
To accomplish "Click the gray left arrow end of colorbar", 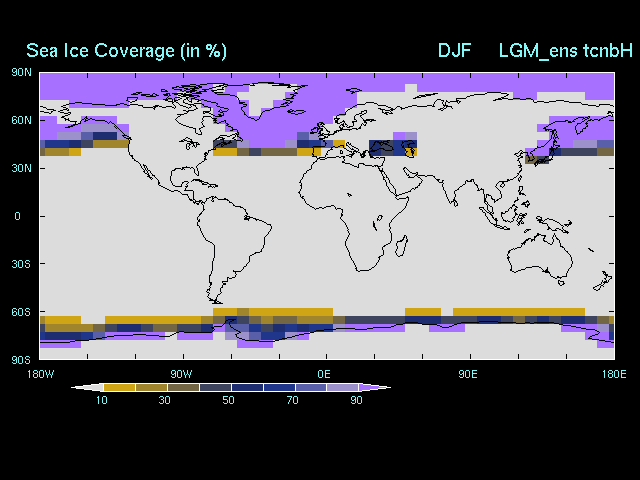I will tap(89, 387).
